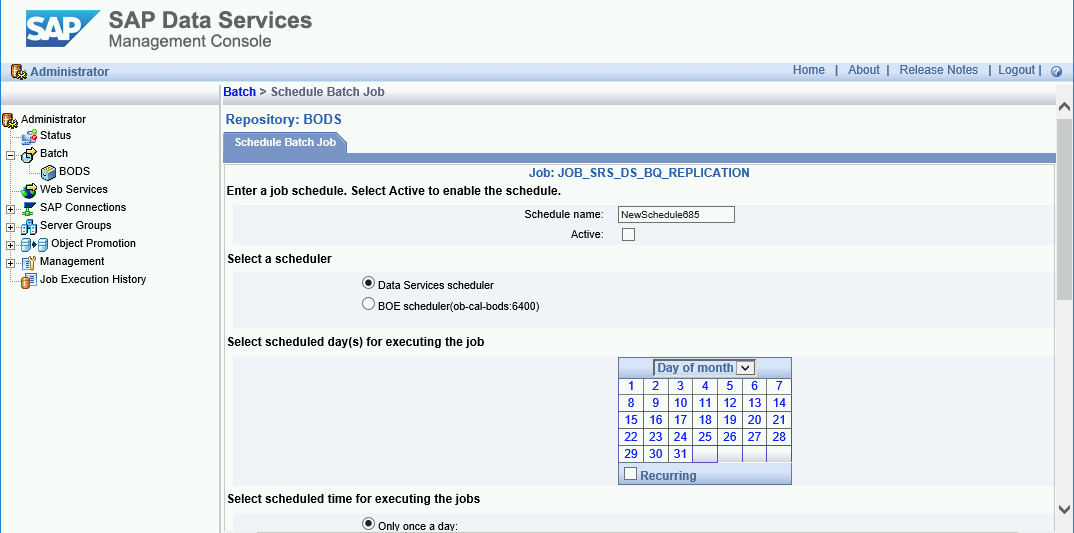Open Job Execution History tree item

click(x=93, y=279)
